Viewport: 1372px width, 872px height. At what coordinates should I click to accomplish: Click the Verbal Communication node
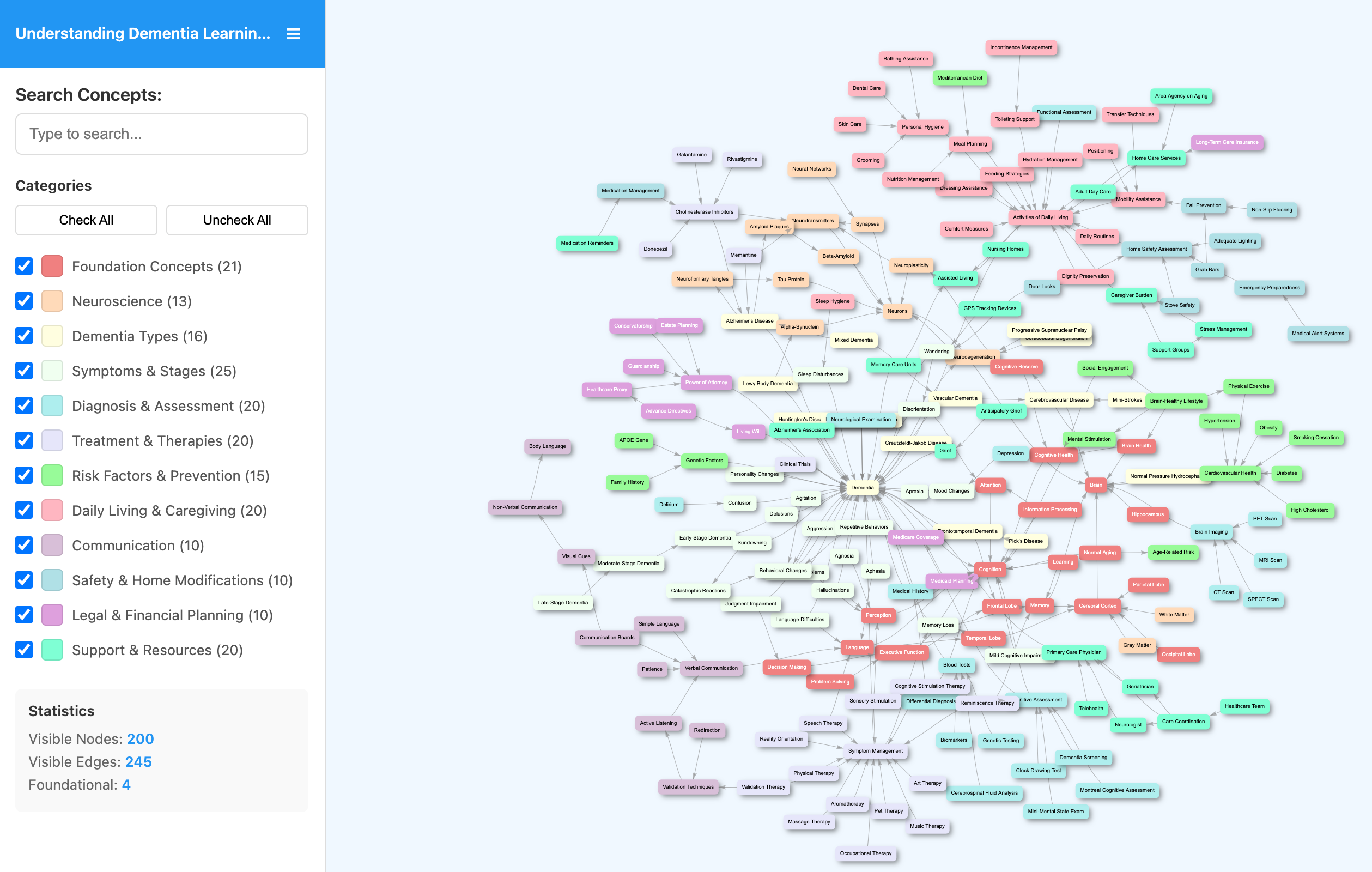(711, 668)
